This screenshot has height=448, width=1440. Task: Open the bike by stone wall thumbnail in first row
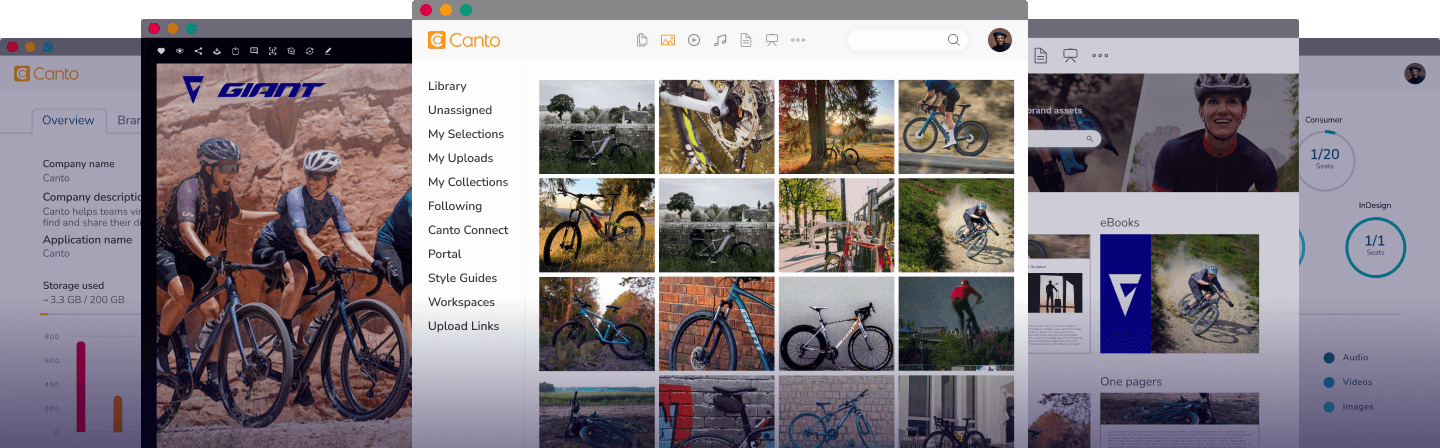click(597, 127)
